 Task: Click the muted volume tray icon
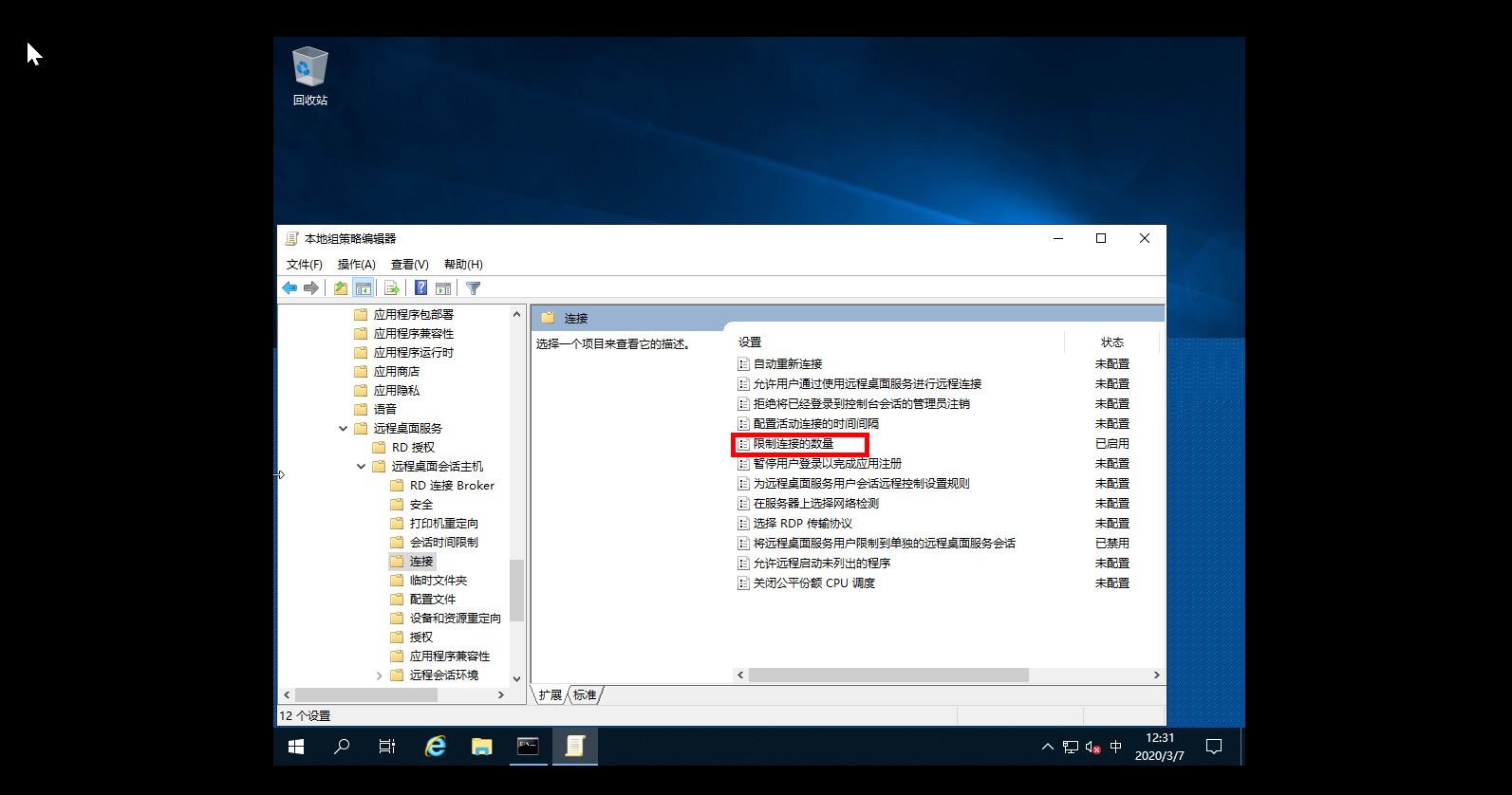1092,747
